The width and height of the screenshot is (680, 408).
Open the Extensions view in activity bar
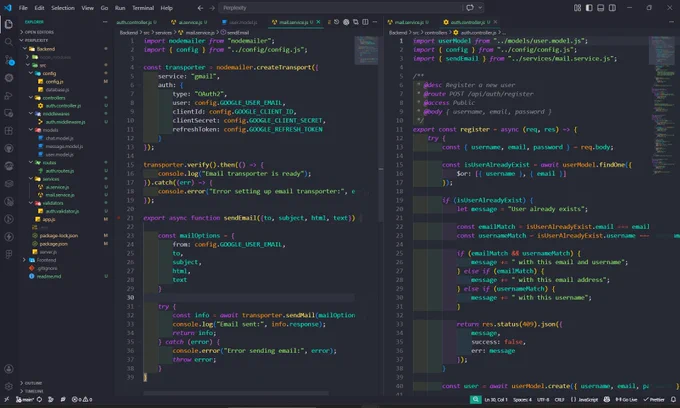9,131
